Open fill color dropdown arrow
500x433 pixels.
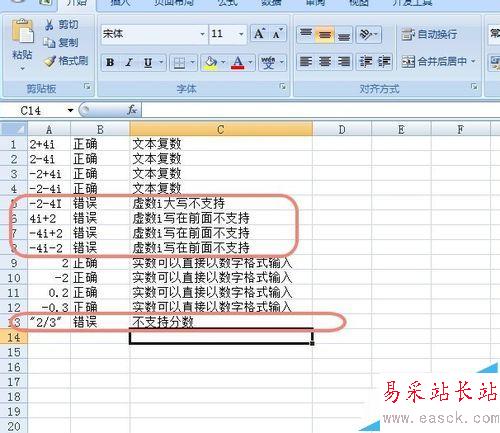point(223,62)
